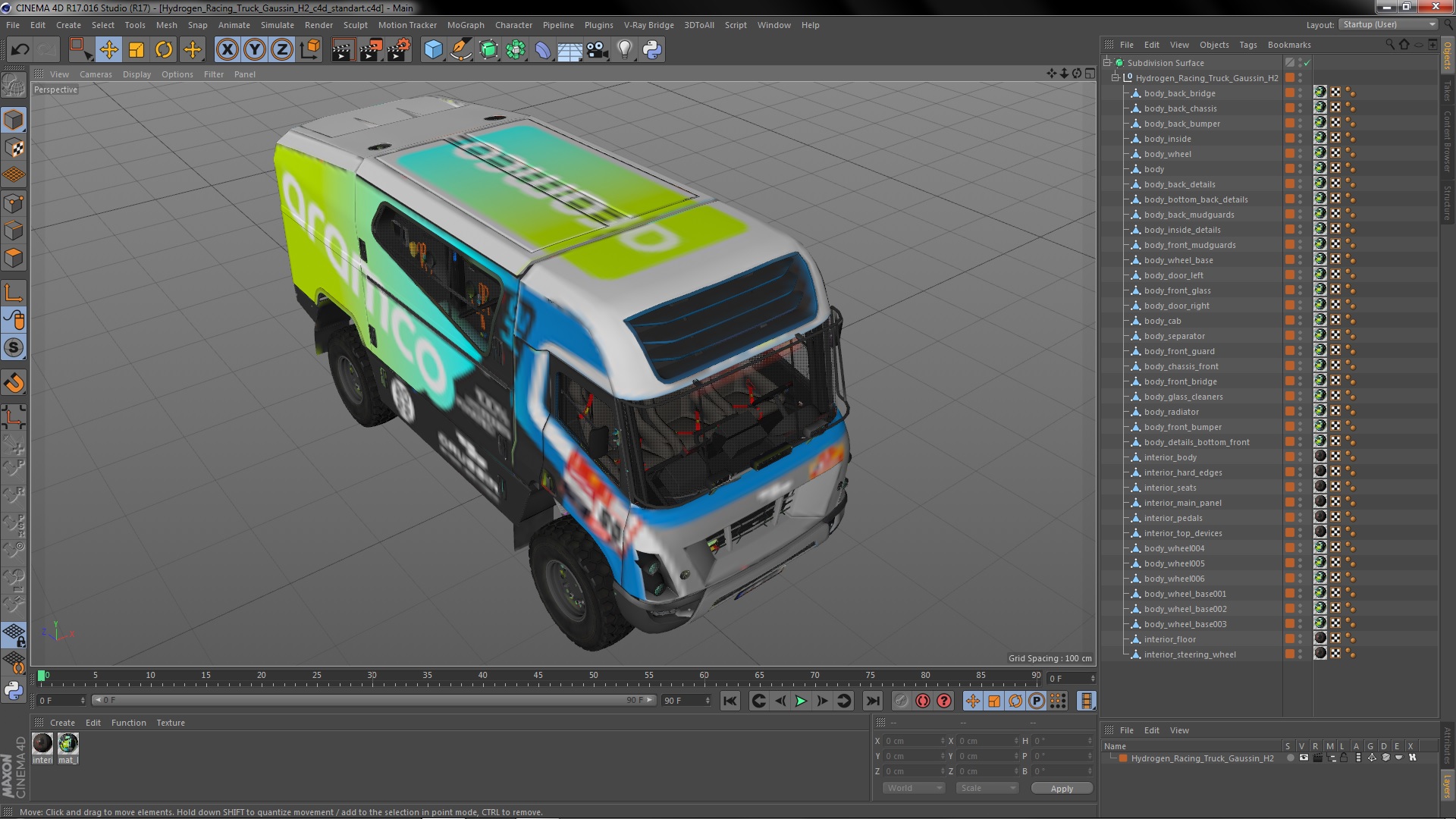The image size is (1456, 819).
Task: Toggle X axis lock
Action: coord(227,50)
